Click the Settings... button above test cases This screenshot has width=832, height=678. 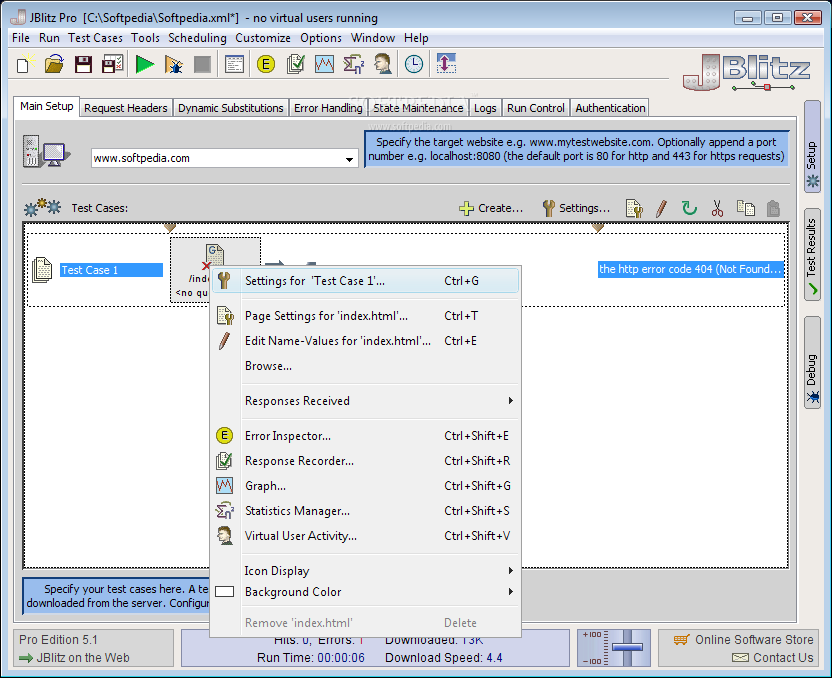tap(576, 208)
